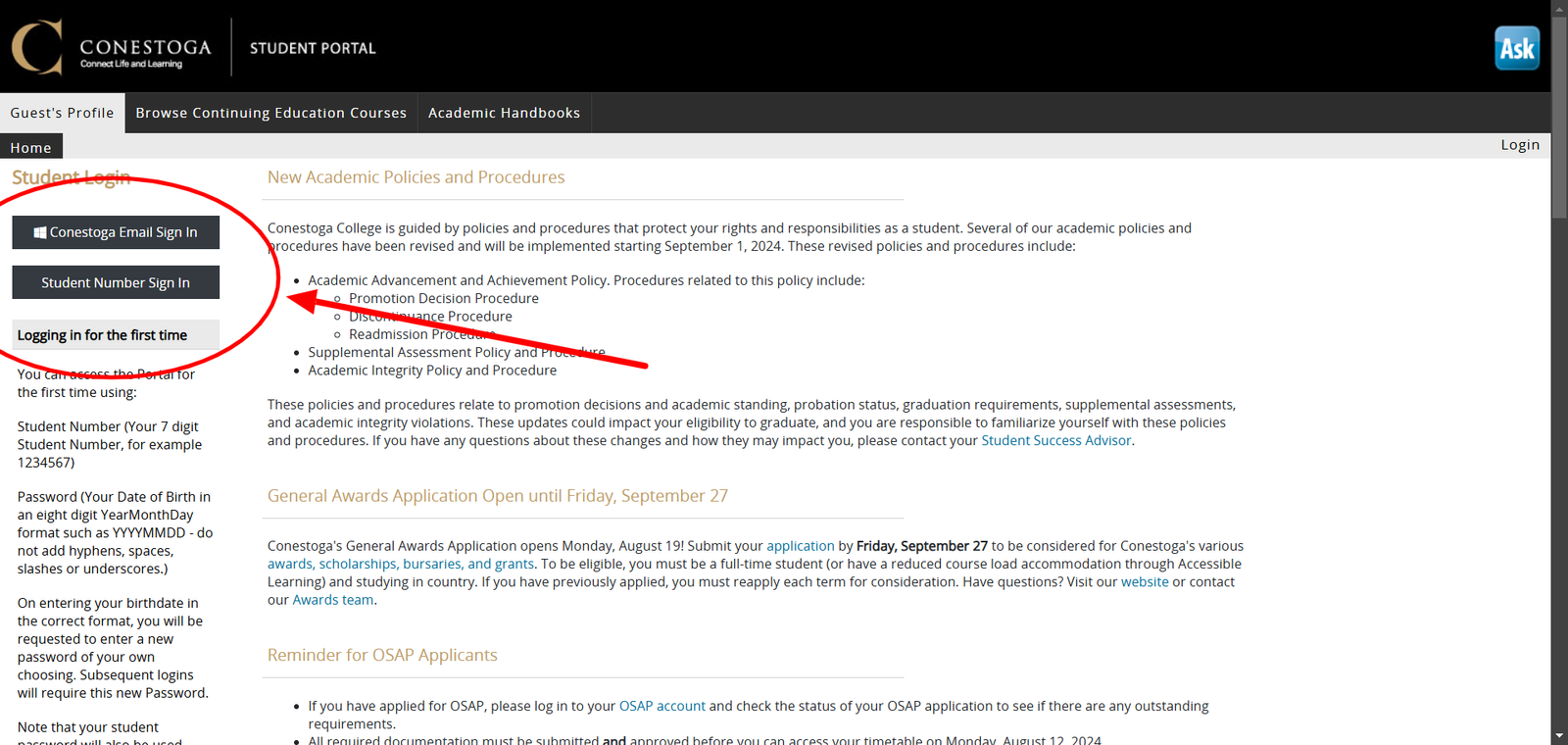Click Academic Integrity Policy and Procedure item
Screen dimensions: 1568x745
tap(432, 371)
